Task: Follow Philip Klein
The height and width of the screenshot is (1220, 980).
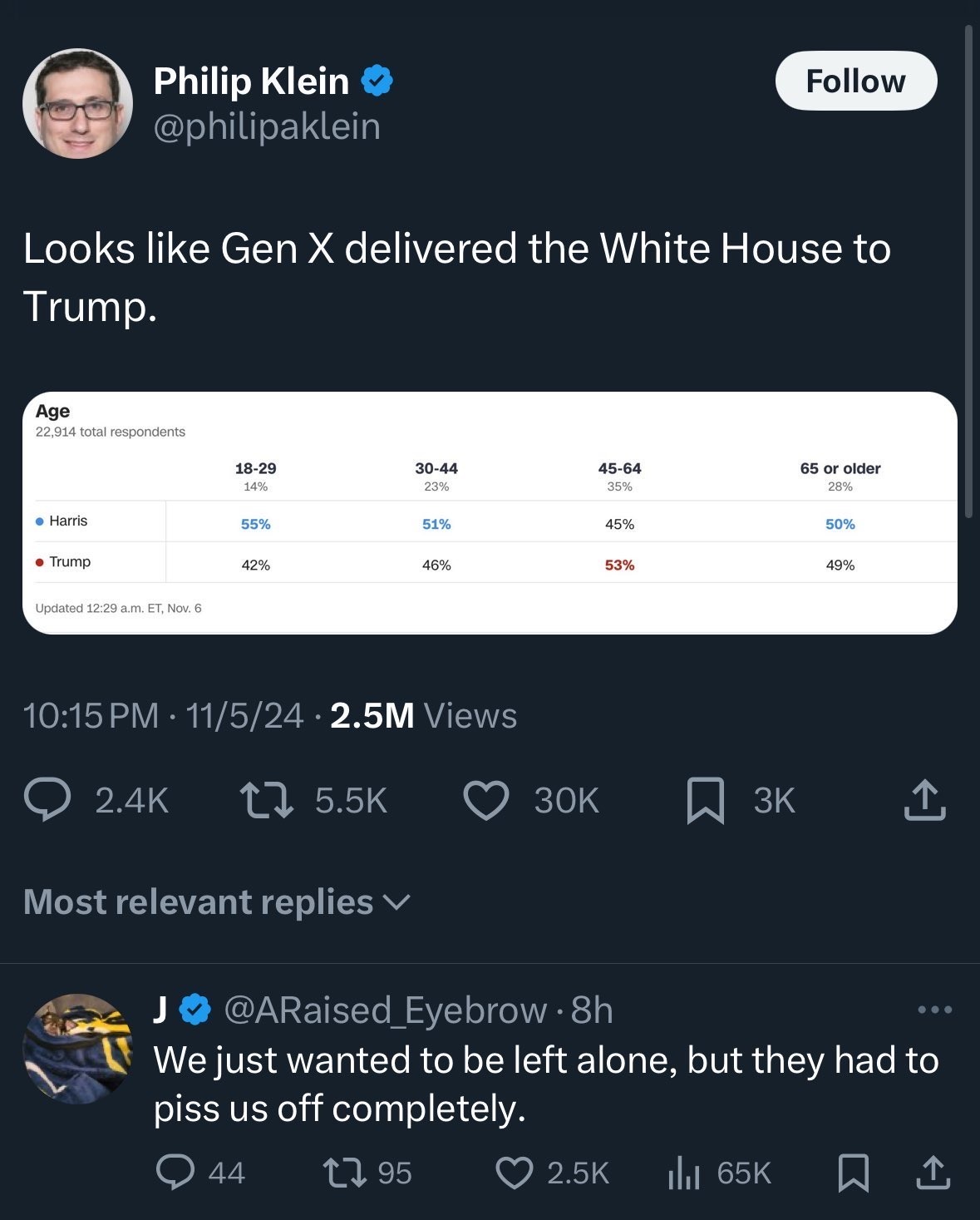Action: coord(855,81)
